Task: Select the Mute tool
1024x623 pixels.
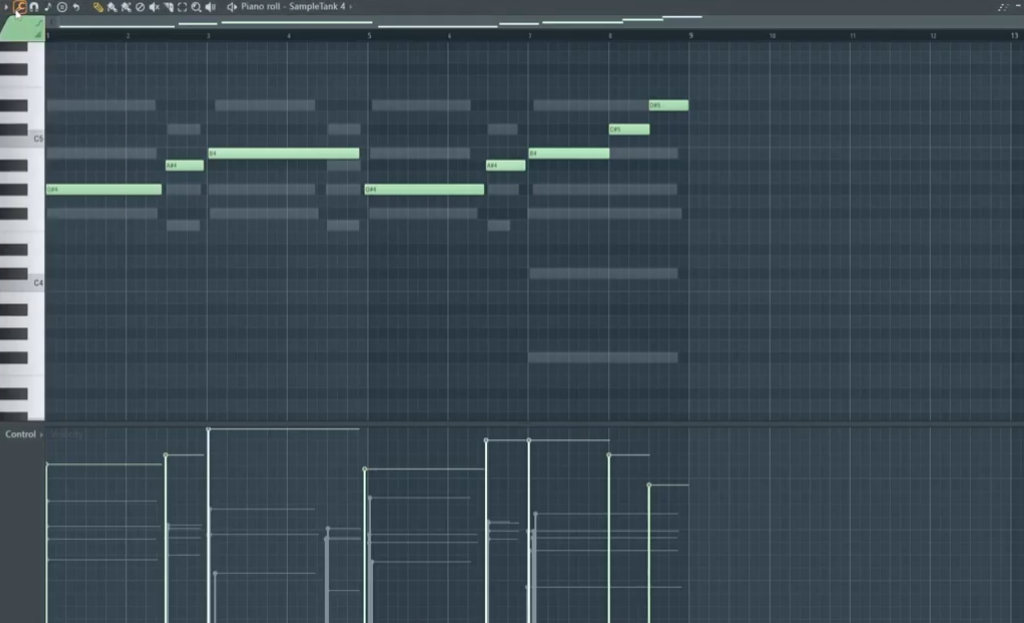Action: (154, 7)
